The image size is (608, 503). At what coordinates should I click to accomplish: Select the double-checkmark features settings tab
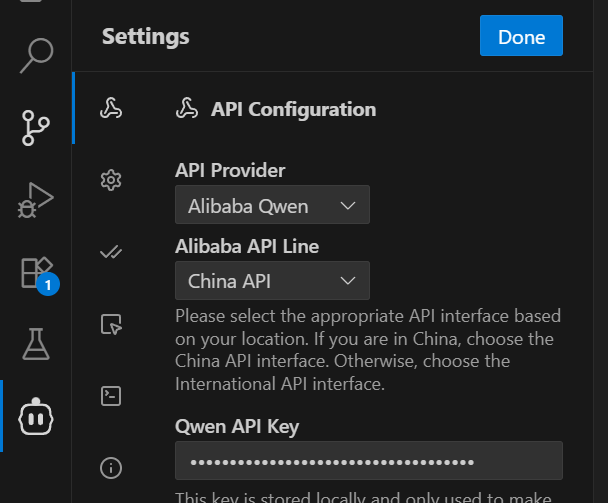111,252
